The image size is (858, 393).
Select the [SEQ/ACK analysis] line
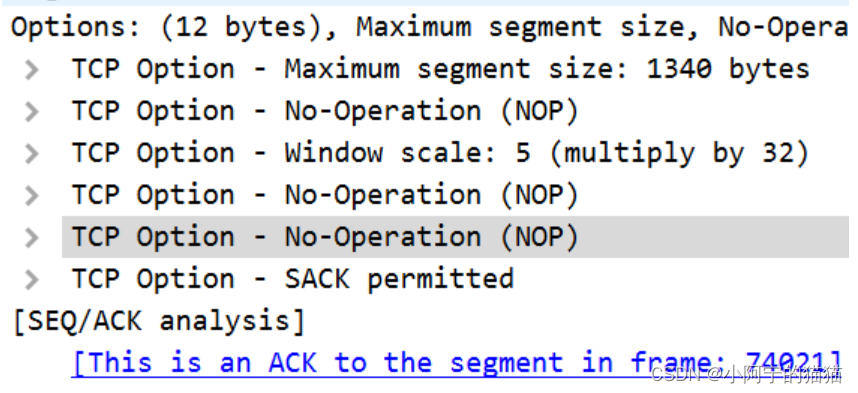point(158,321)
